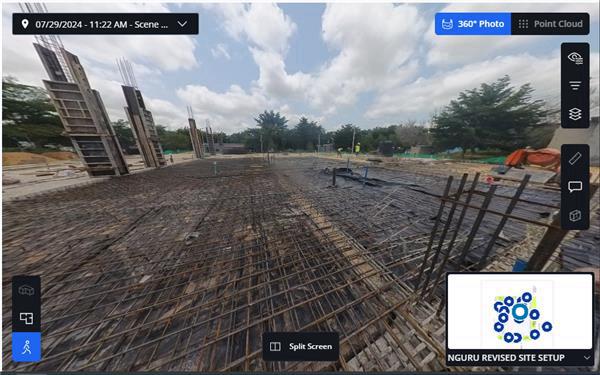
Task: Switch to Point Cloud view
Action: click(550, 24)
